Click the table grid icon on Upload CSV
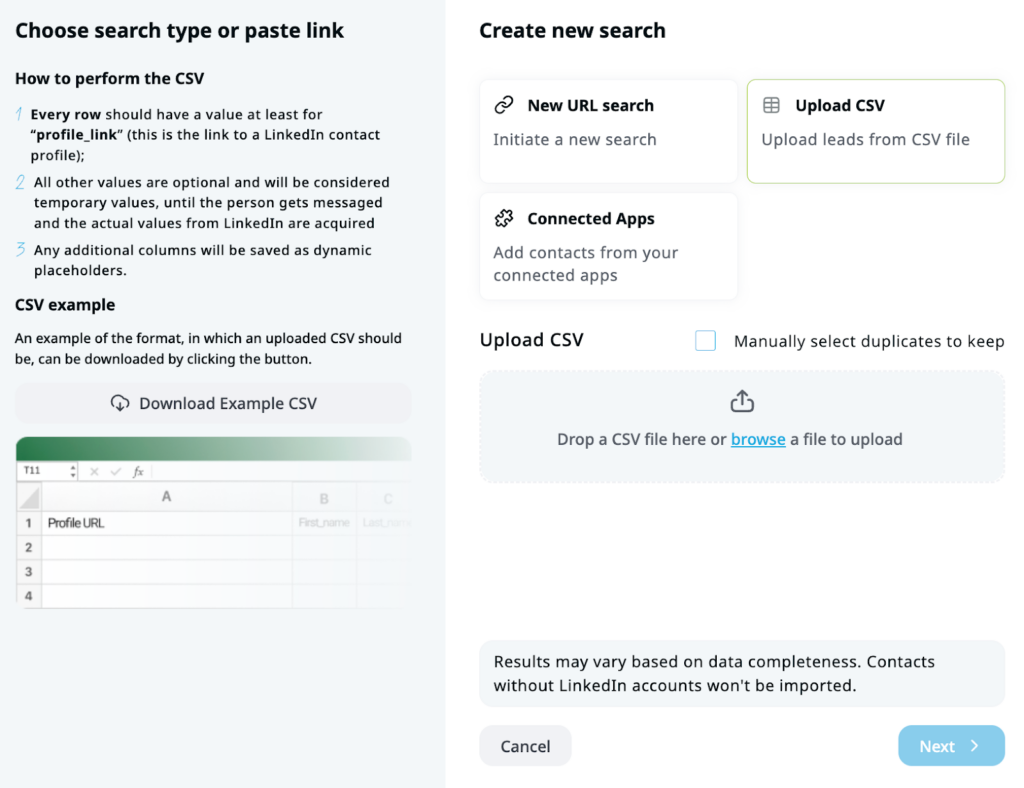 (x=772, y=105)
